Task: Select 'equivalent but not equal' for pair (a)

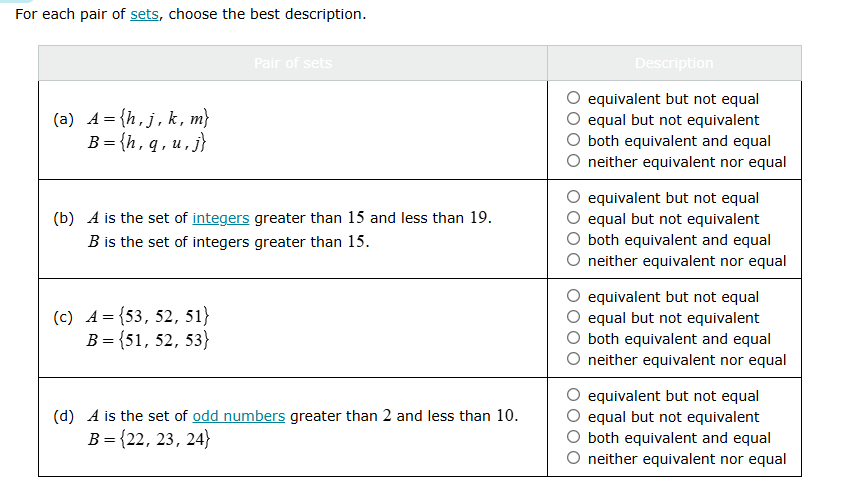Action: coord(574,99)
